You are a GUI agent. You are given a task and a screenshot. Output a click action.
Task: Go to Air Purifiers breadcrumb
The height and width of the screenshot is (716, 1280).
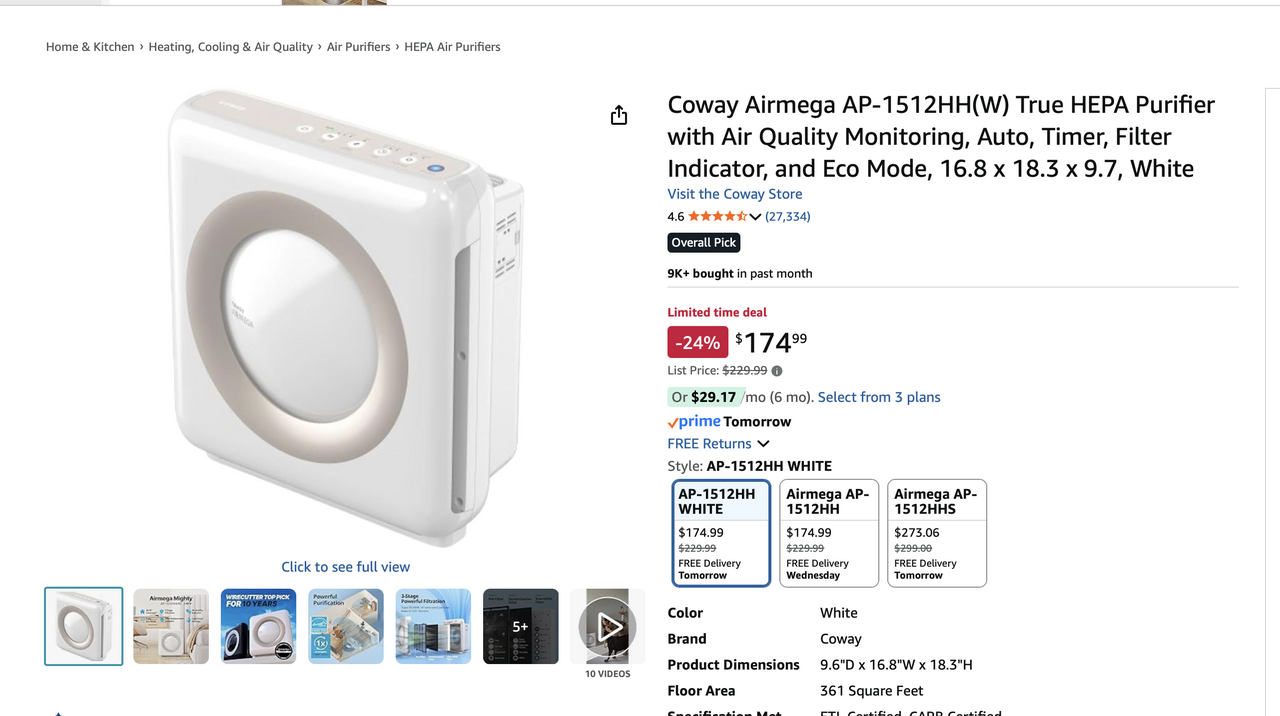point(359,47)
